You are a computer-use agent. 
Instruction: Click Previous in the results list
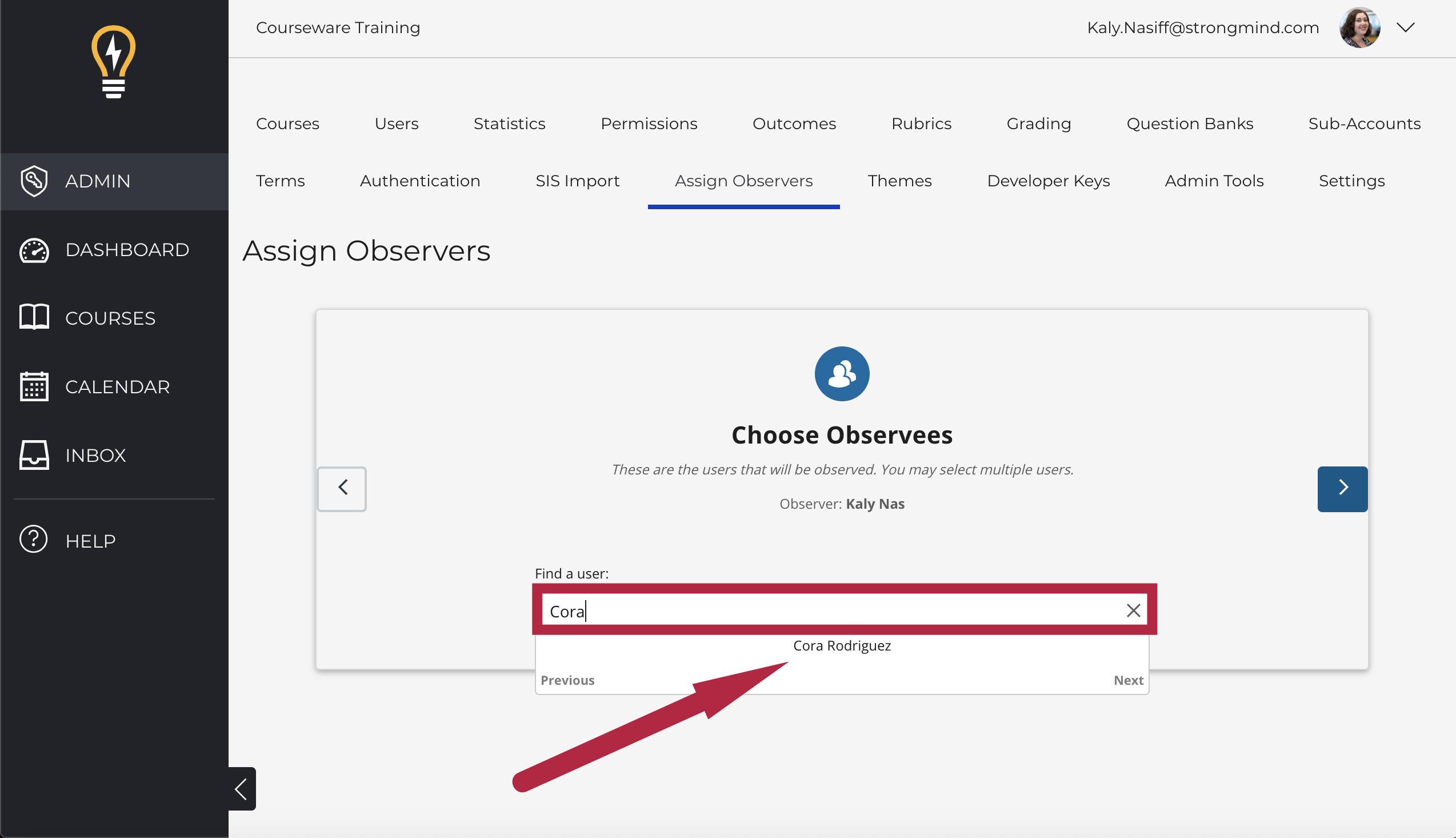[567, 680]
